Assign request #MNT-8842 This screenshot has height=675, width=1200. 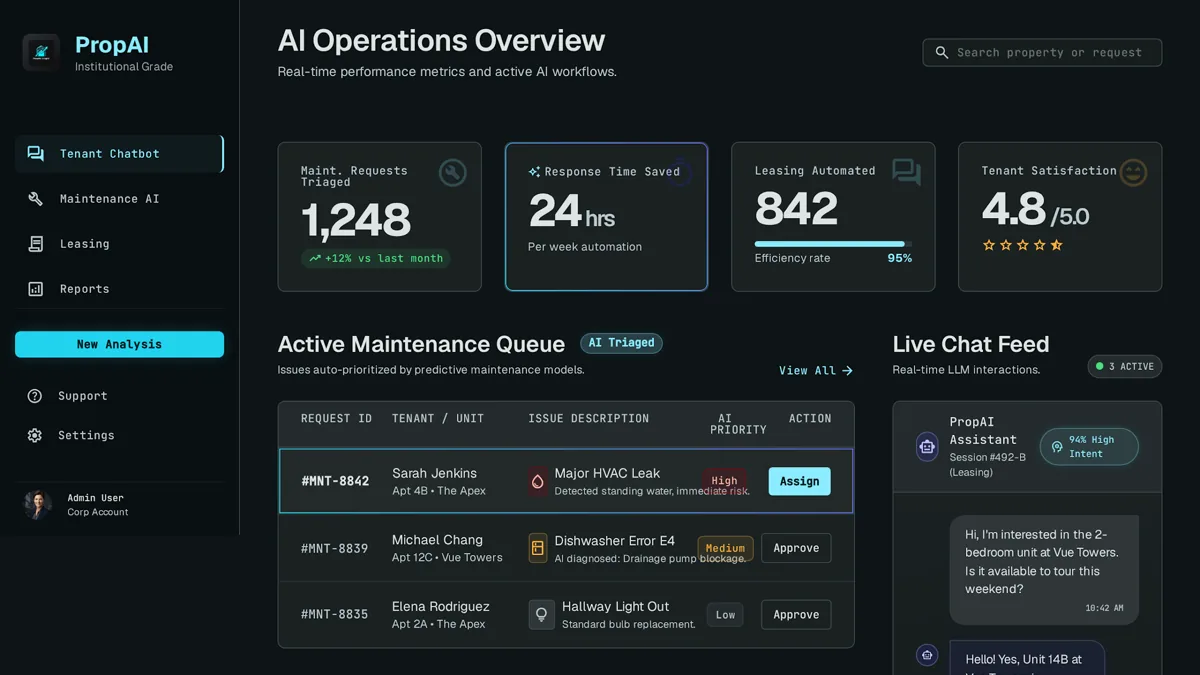click(x=799, y=481)
